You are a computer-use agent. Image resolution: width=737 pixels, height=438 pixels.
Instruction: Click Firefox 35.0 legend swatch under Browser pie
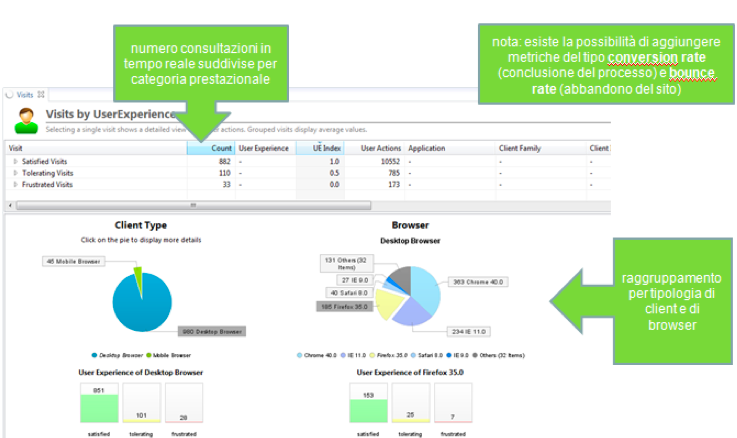pyautogui.click(x=372, y=355)
